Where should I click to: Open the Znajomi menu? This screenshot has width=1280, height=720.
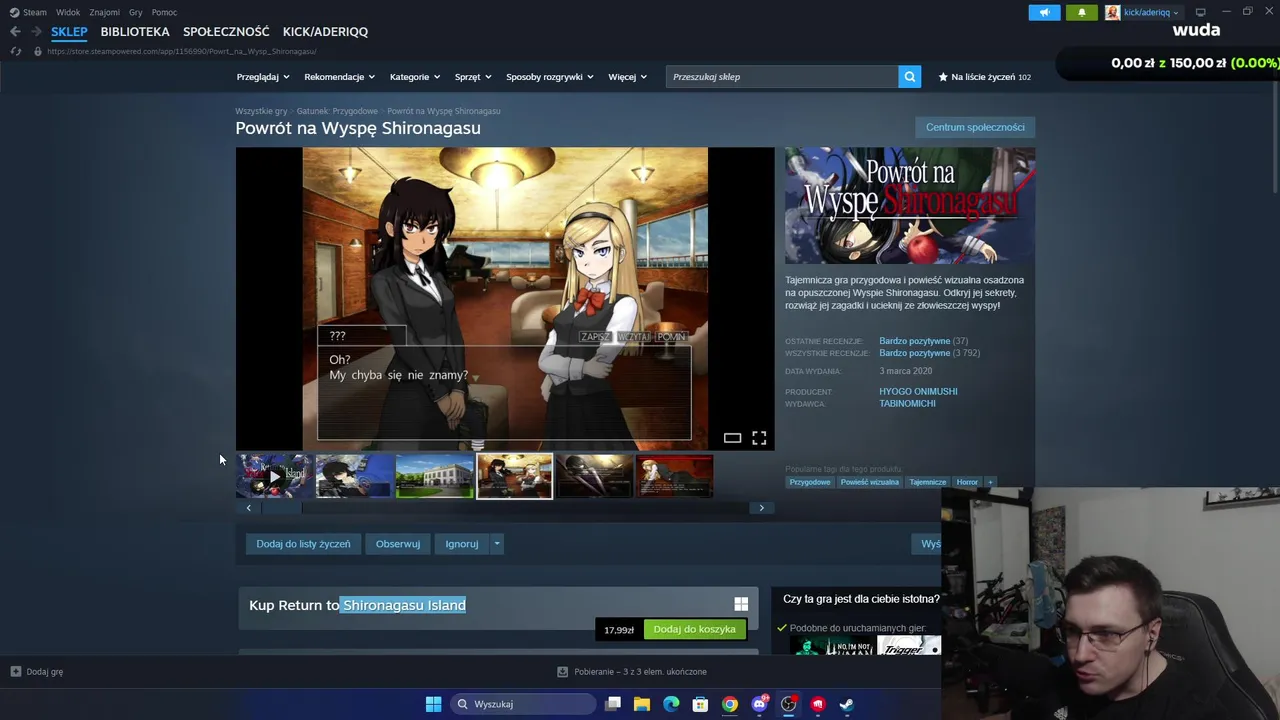click(104, 12)
